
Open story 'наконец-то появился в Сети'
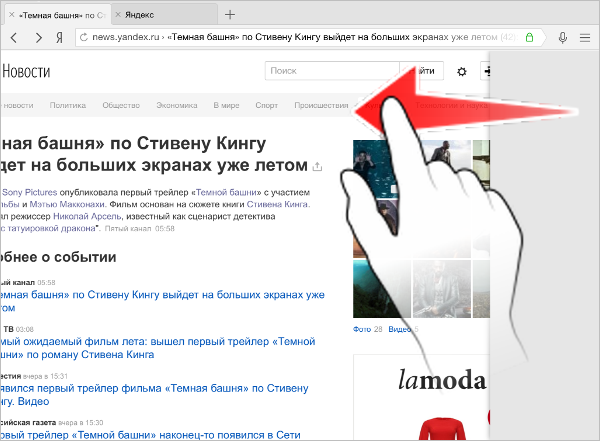(x=150, y=435)
